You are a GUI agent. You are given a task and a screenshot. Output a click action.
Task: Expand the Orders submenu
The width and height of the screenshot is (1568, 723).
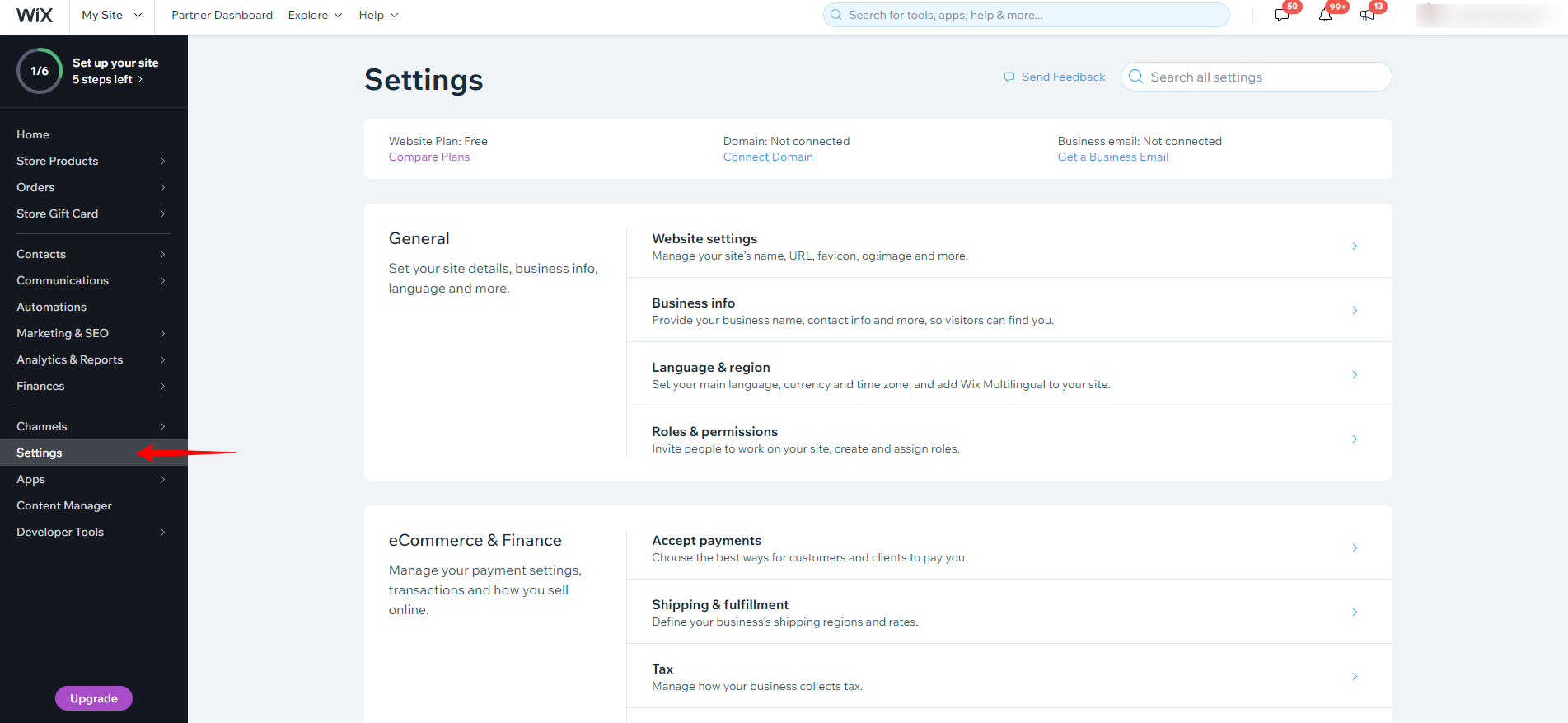point(162,187)
